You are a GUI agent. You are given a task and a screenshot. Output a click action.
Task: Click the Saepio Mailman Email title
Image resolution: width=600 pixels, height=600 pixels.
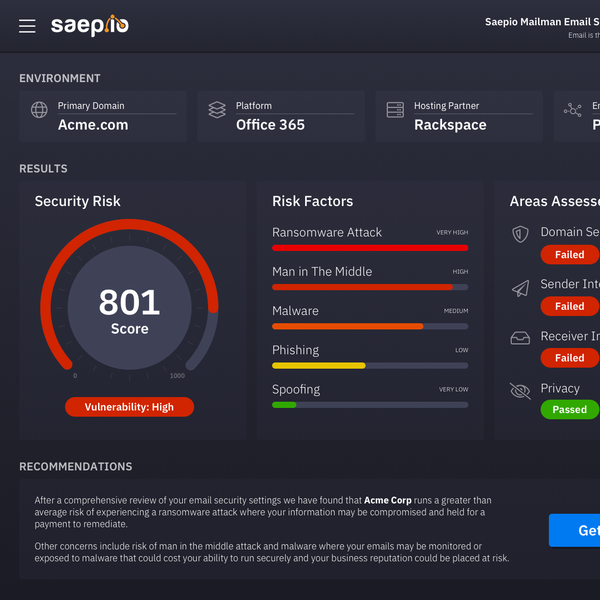coord(542,22)
